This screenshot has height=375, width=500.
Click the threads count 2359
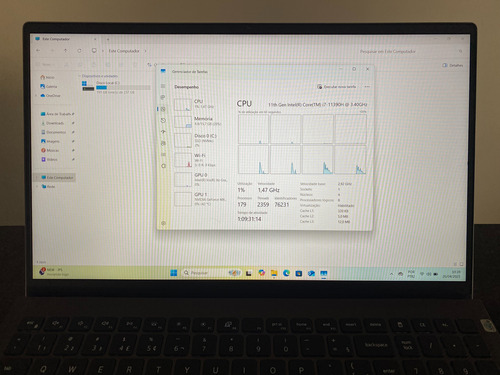263,204
